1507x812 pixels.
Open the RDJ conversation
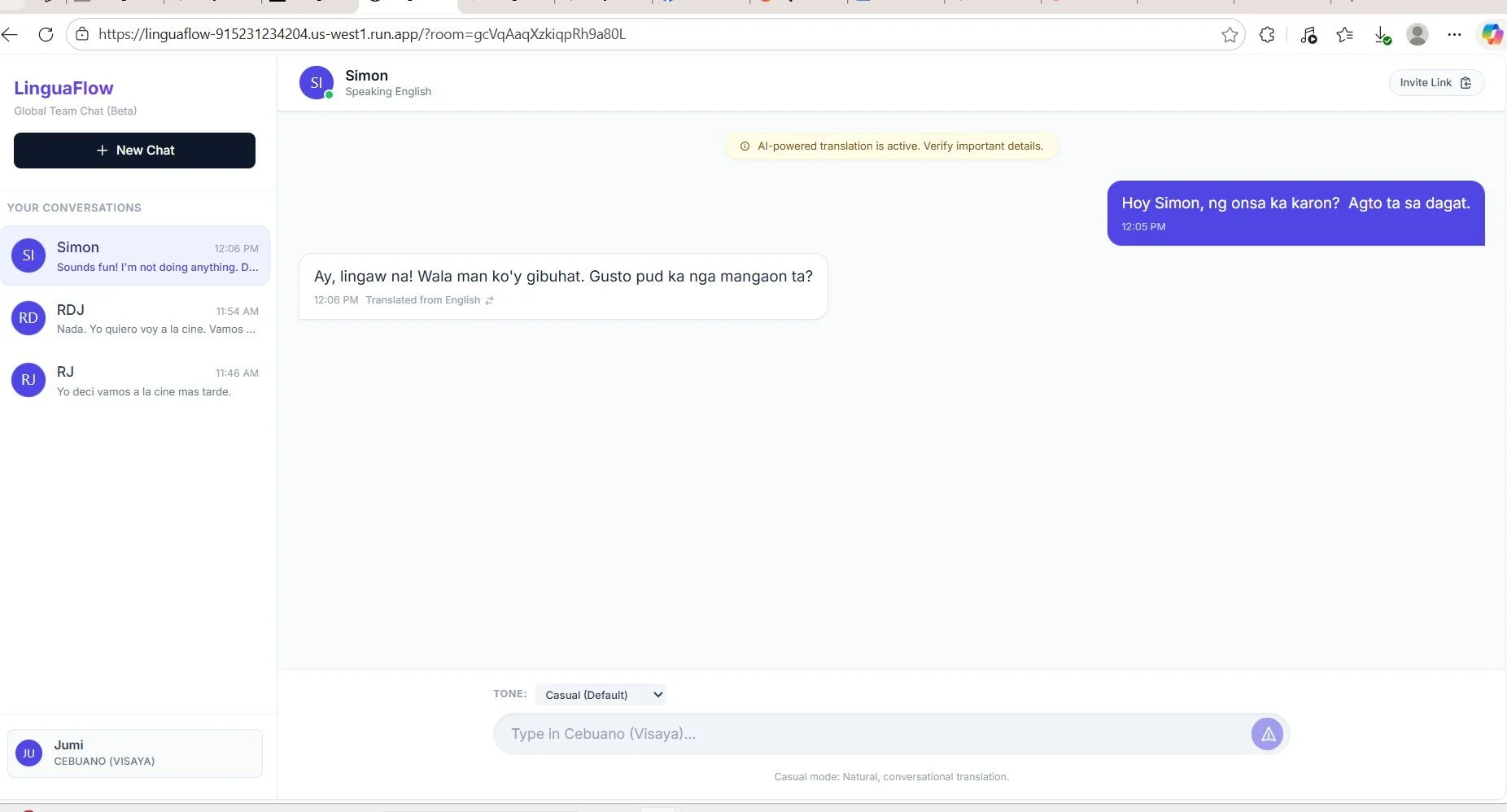point(135,318)
